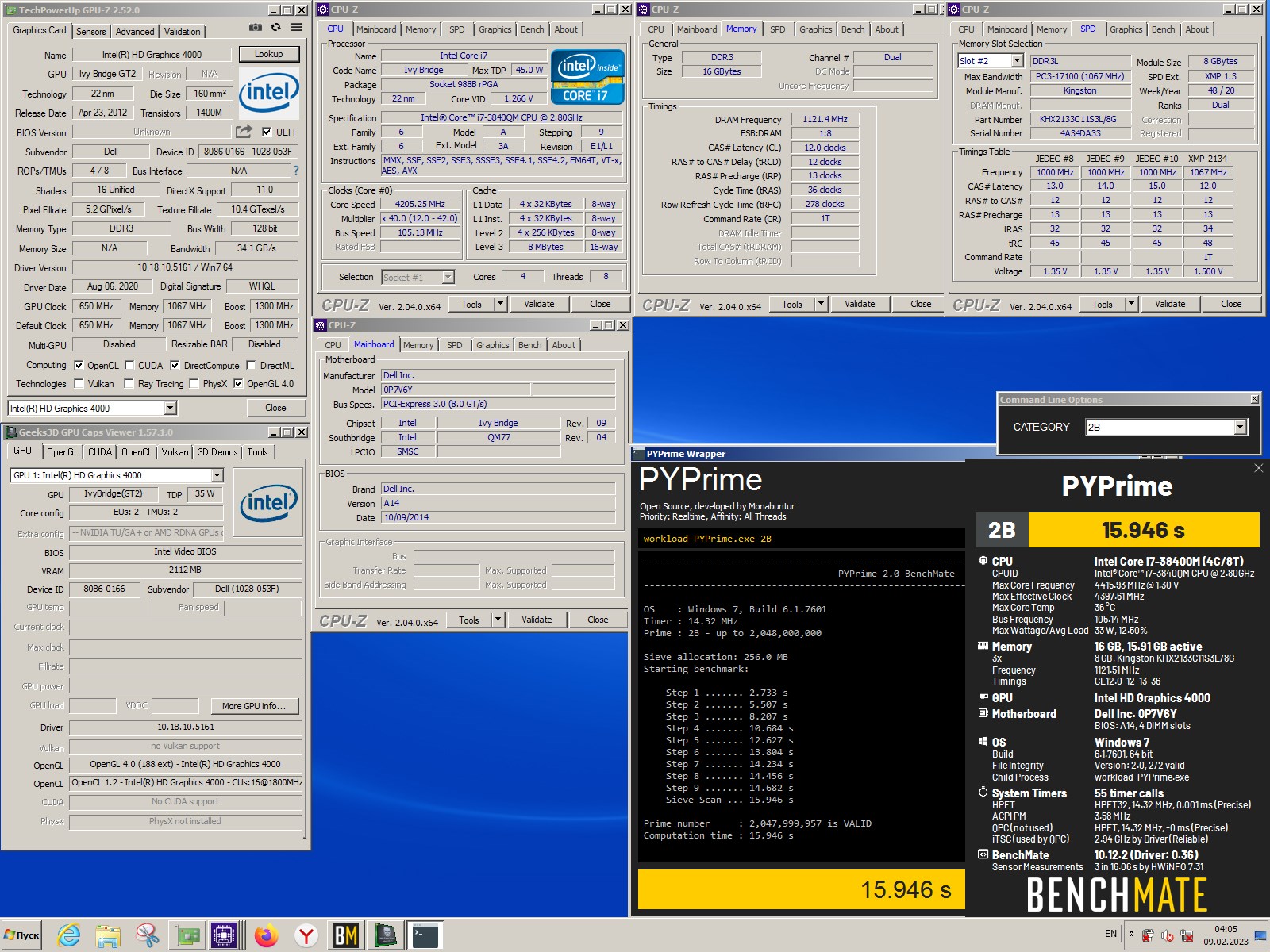Toggle the DirectML checkbox

tap(251, 366)
